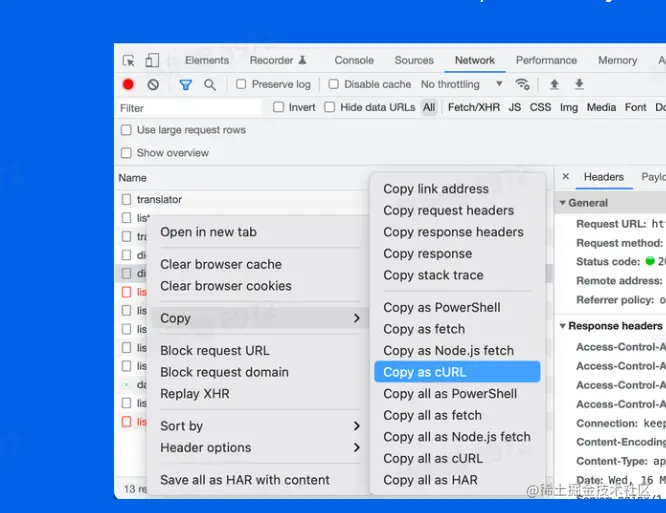Choose Block request URL
The width and height of the screenshot is (666, 513).
(x=260, y=350)
